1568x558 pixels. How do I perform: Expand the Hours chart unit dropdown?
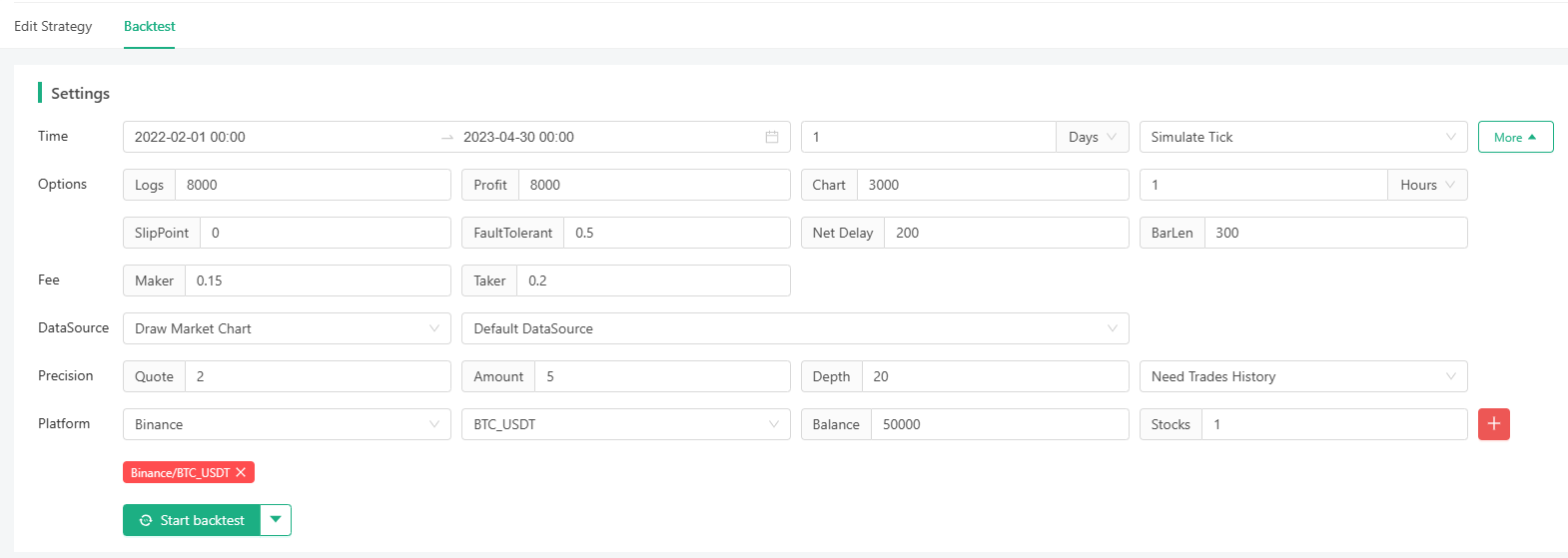[x=1426, y=185]
